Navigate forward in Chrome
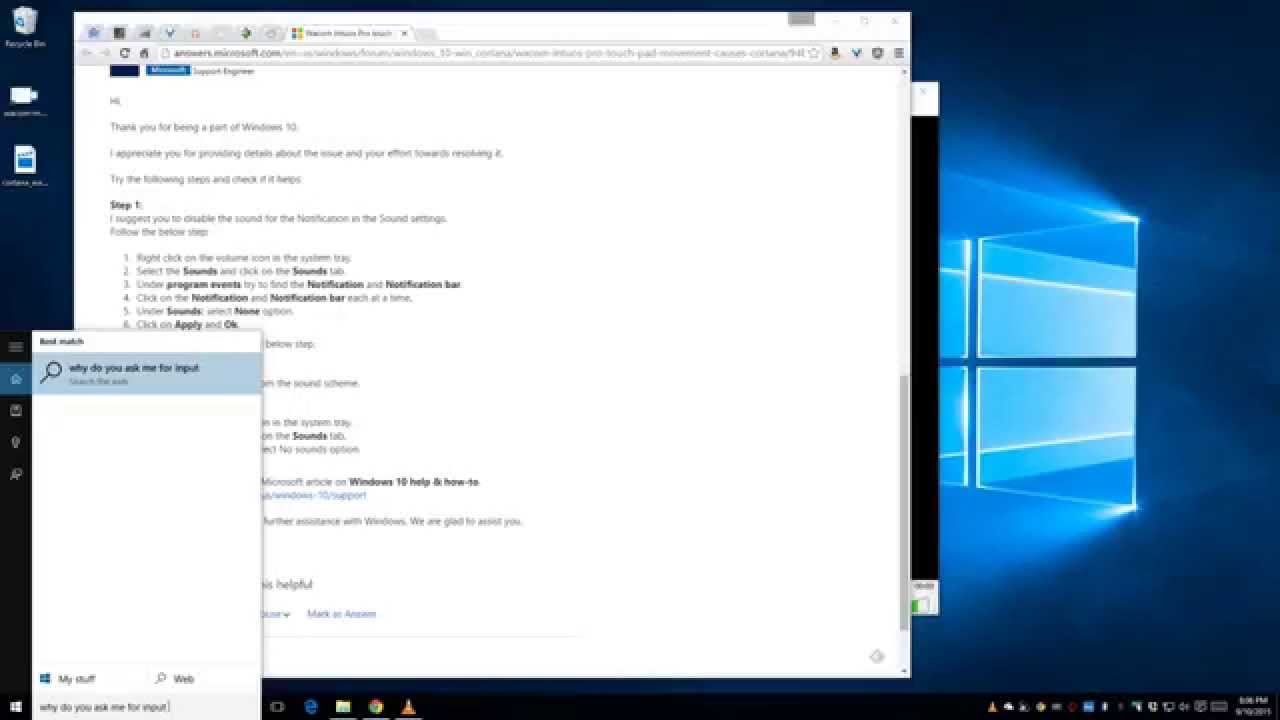This screenshot has height=720, width=1280. tap(105, 53)
